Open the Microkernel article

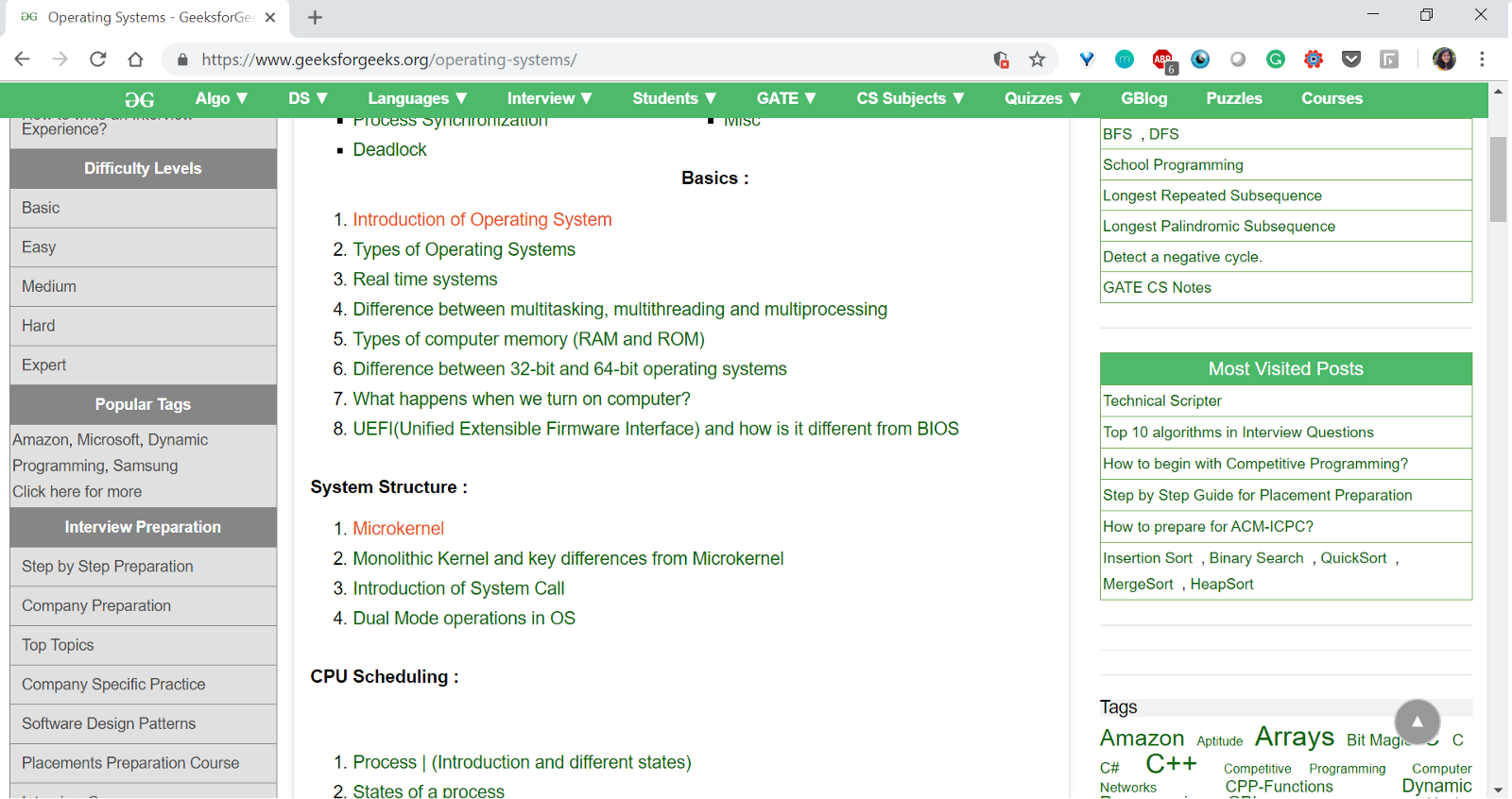click(398, 529)
